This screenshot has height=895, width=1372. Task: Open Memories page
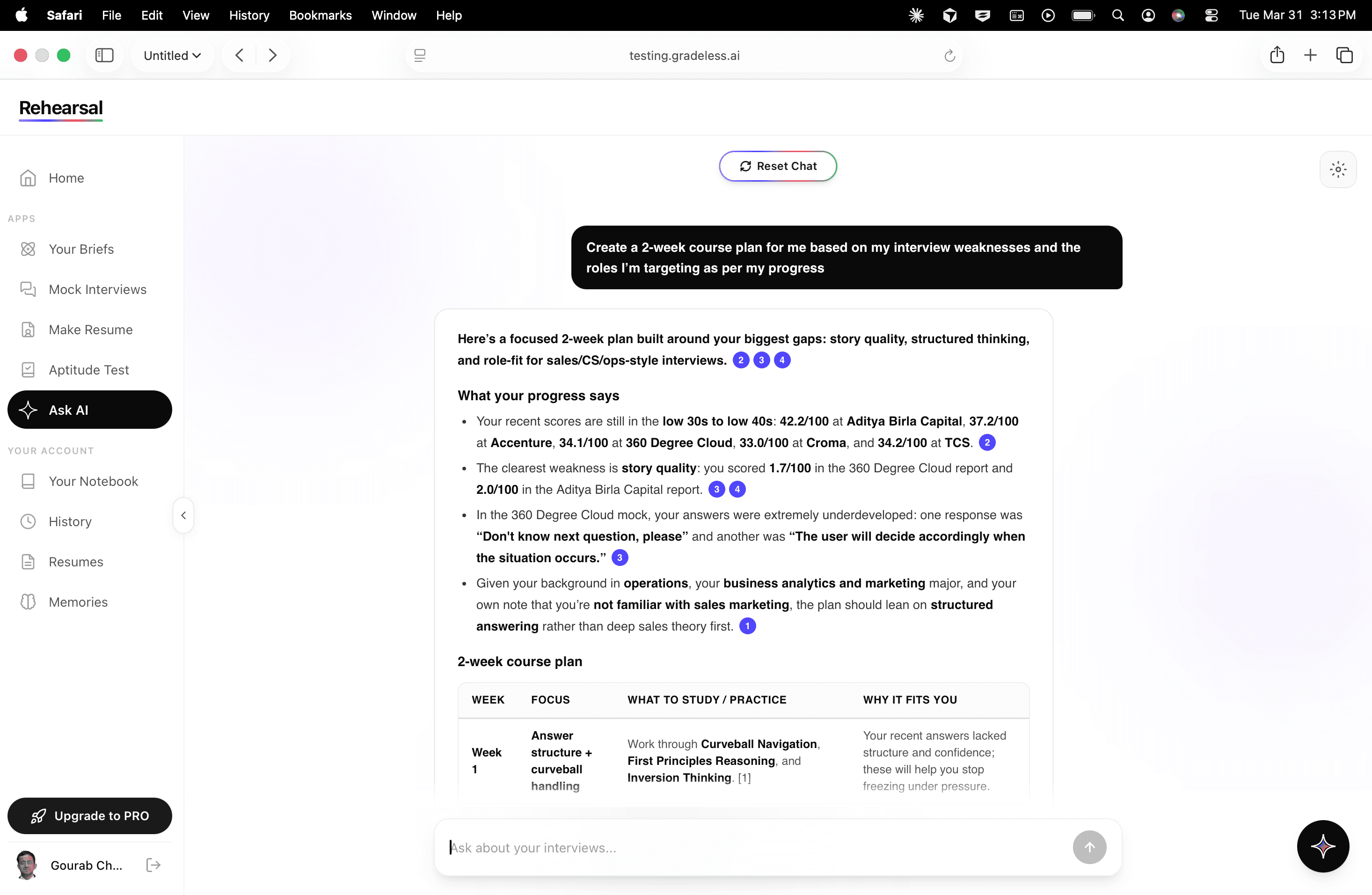click(89, 602)
